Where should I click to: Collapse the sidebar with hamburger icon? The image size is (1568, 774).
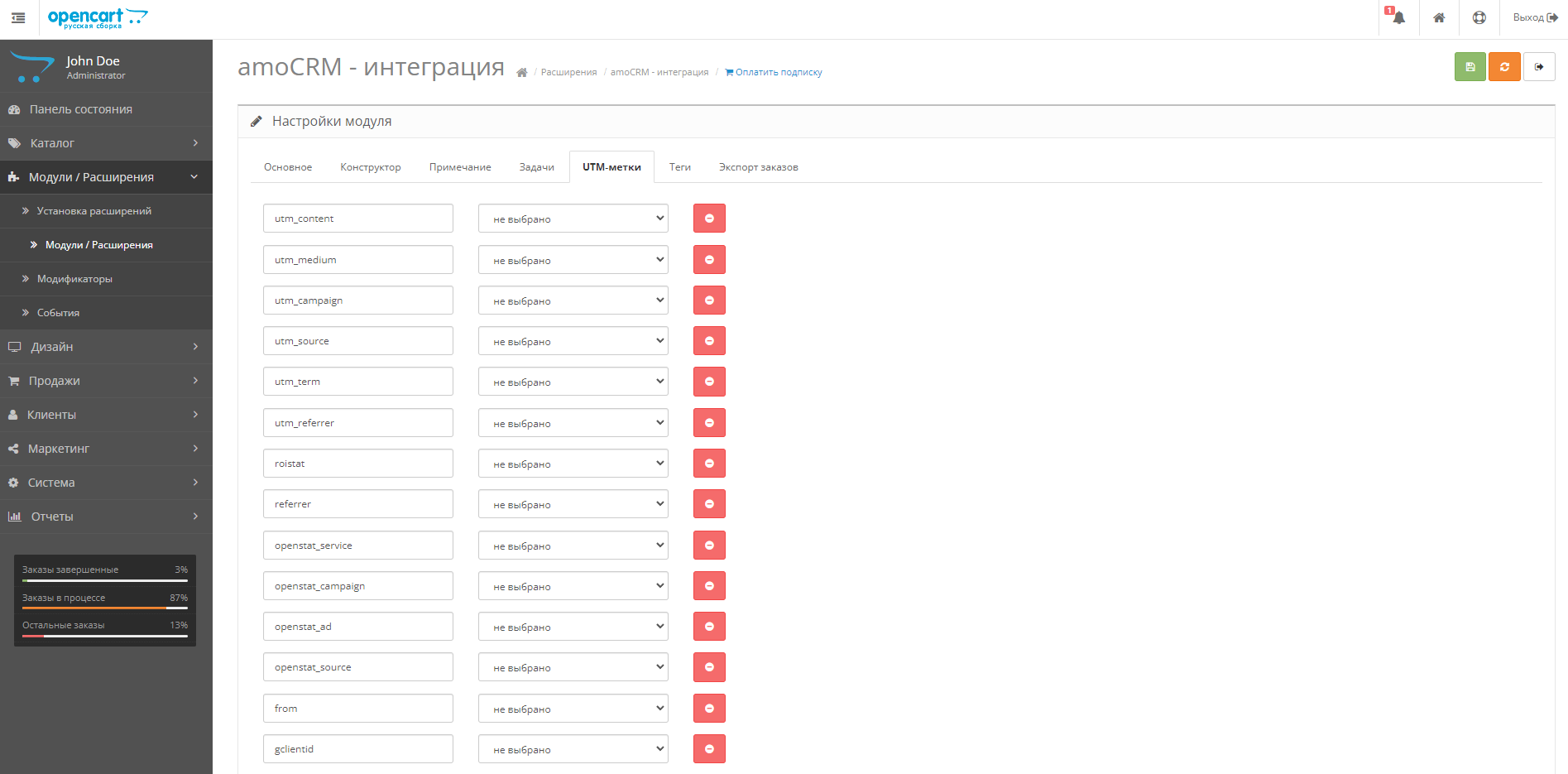pos(17,17)
